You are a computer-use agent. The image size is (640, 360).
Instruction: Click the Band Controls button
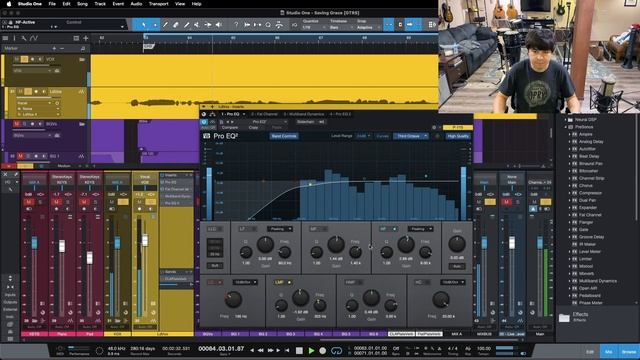pos(284,136)
